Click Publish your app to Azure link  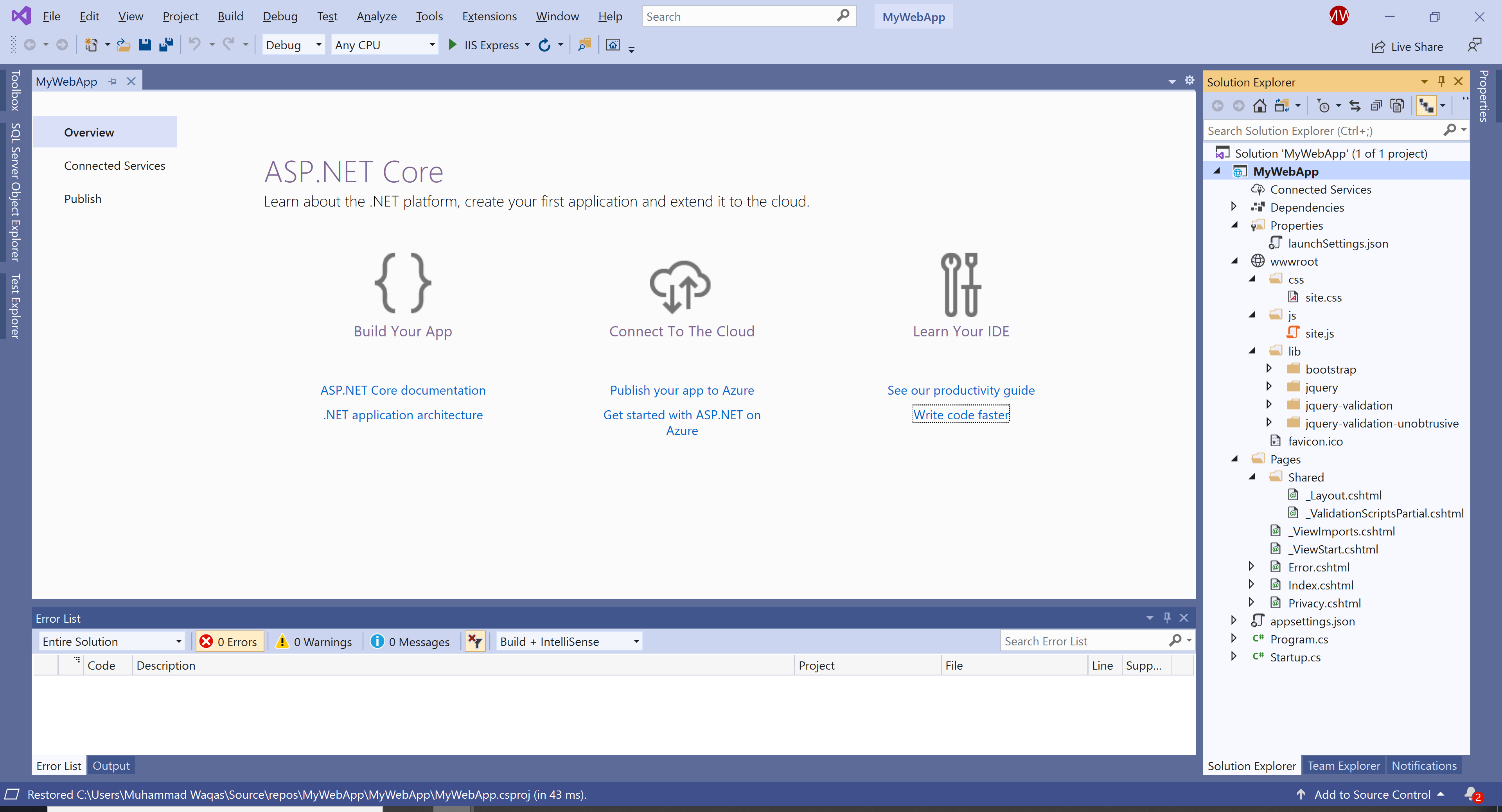pos(682,390)
